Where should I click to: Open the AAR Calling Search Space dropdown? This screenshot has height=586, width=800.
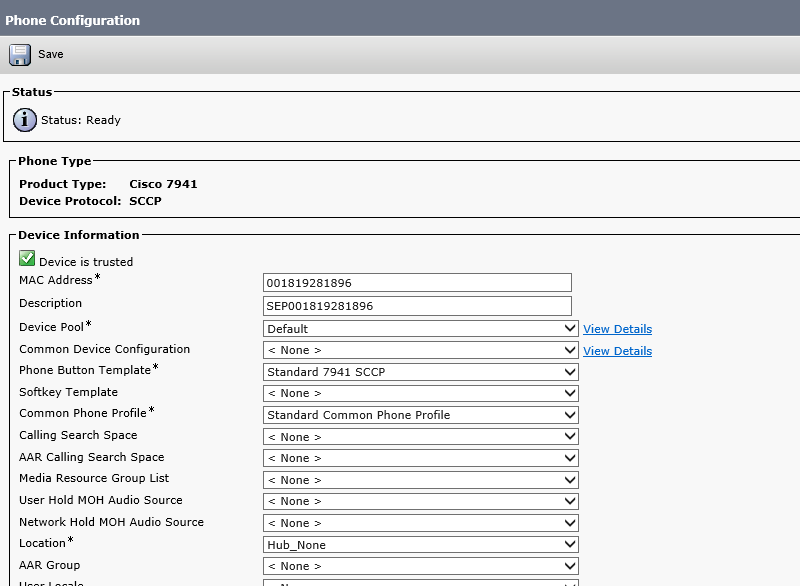pos(421,458)
